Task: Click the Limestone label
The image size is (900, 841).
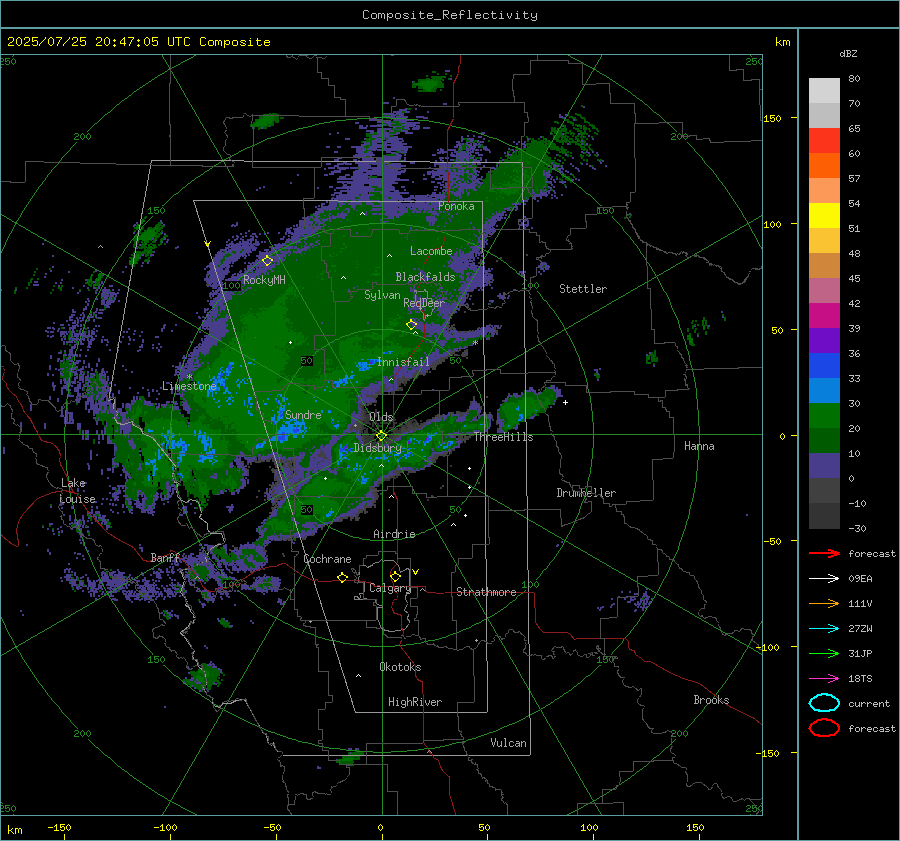Action: tap(189, 386)
